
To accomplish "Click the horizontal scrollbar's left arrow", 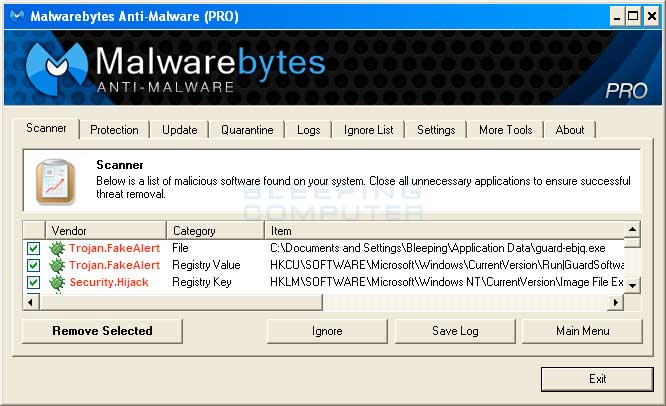I will coord(30,300).
